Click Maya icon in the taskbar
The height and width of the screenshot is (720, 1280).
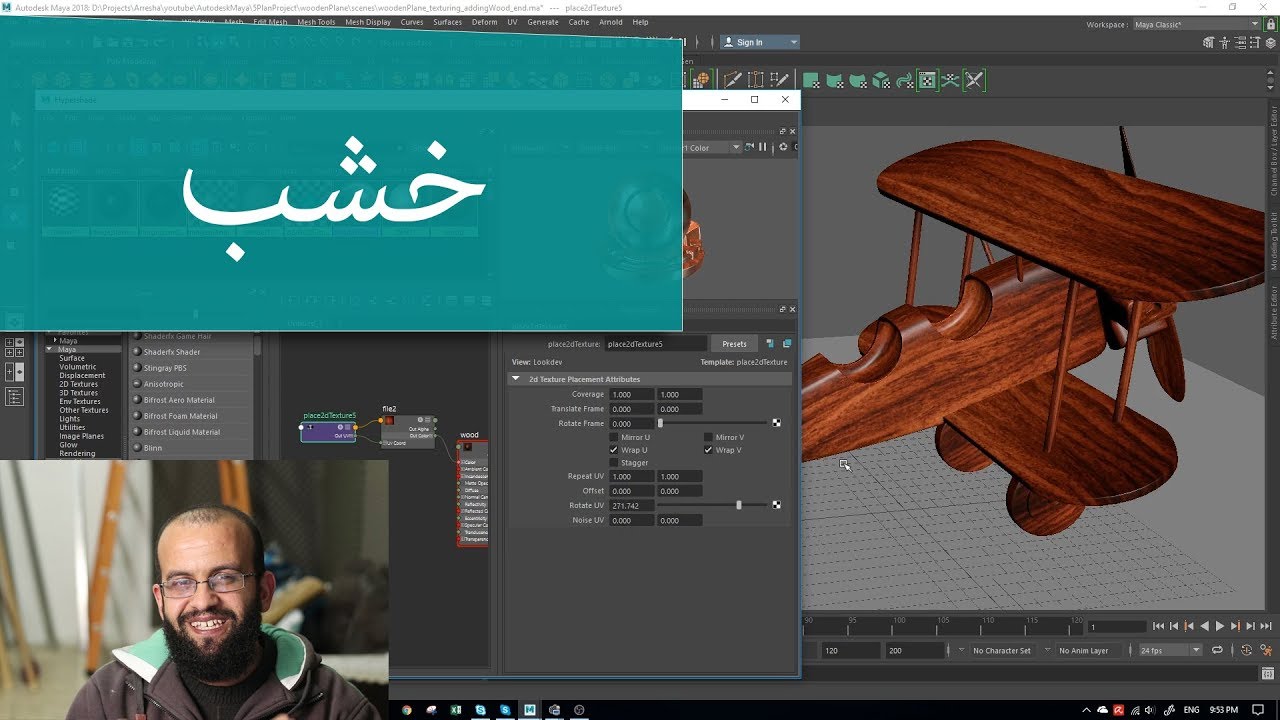point(530,710)
